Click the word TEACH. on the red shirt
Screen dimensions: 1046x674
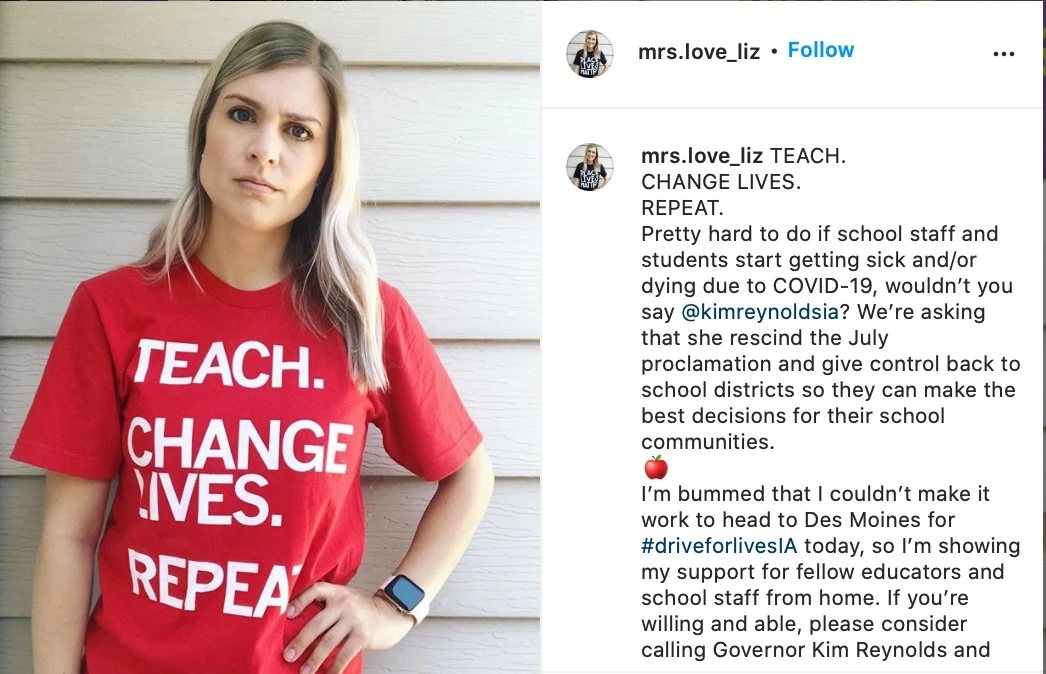click(229, 363)
